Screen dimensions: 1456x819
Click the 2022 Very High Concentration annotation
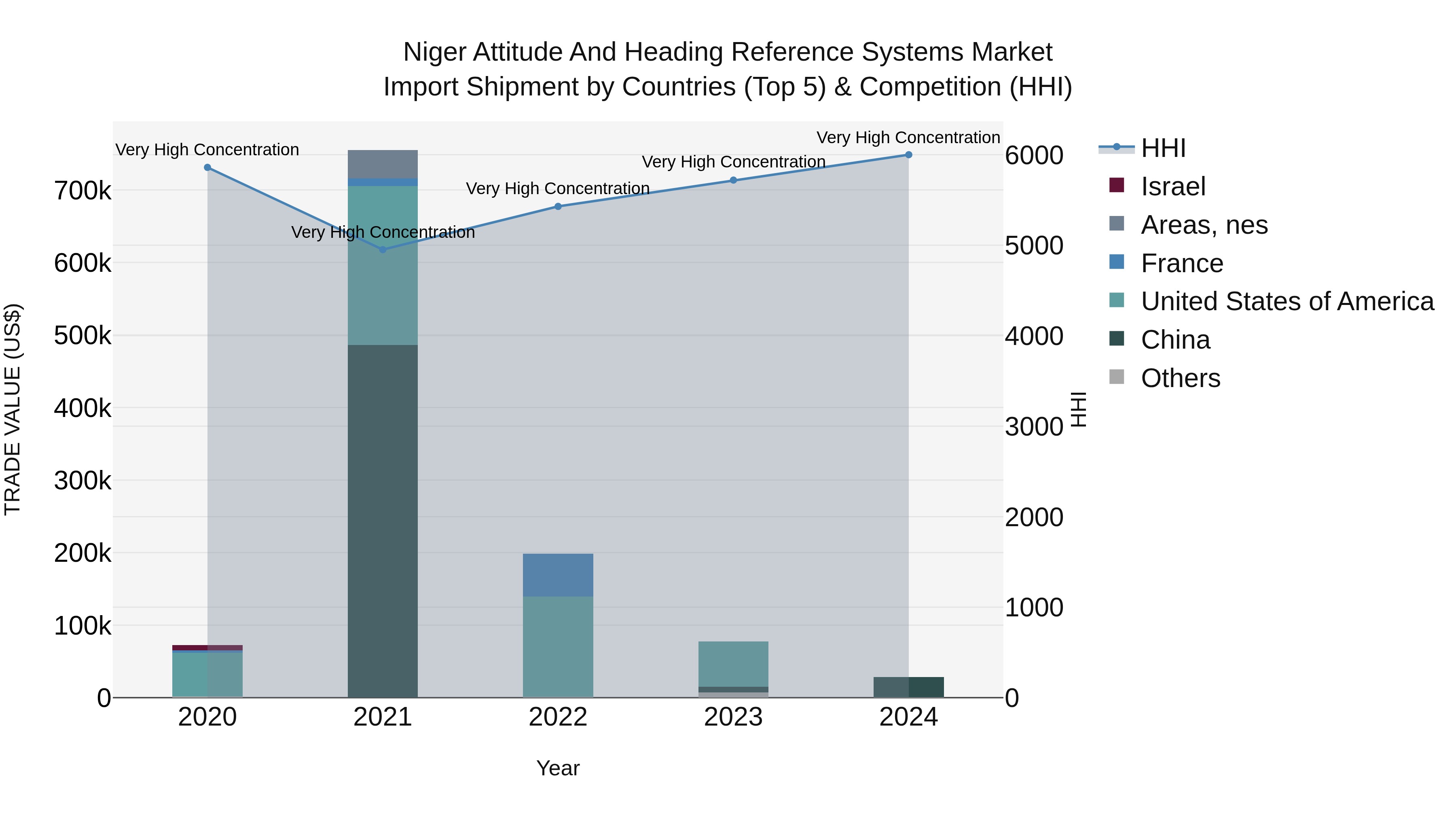coord(558,188)
